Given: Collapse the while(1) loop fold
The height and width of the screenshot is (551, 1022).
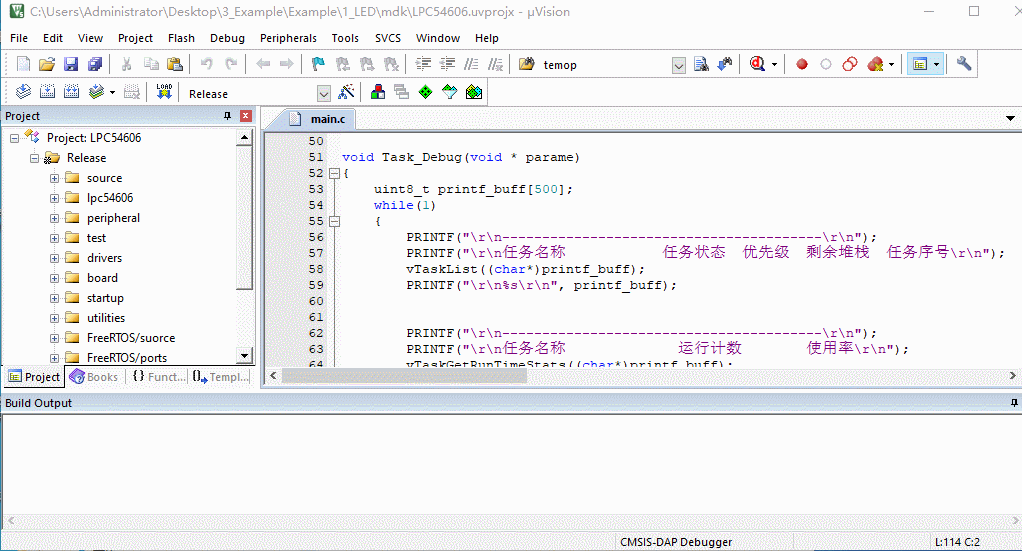Looking at the screenshot, I should [334, 221].
